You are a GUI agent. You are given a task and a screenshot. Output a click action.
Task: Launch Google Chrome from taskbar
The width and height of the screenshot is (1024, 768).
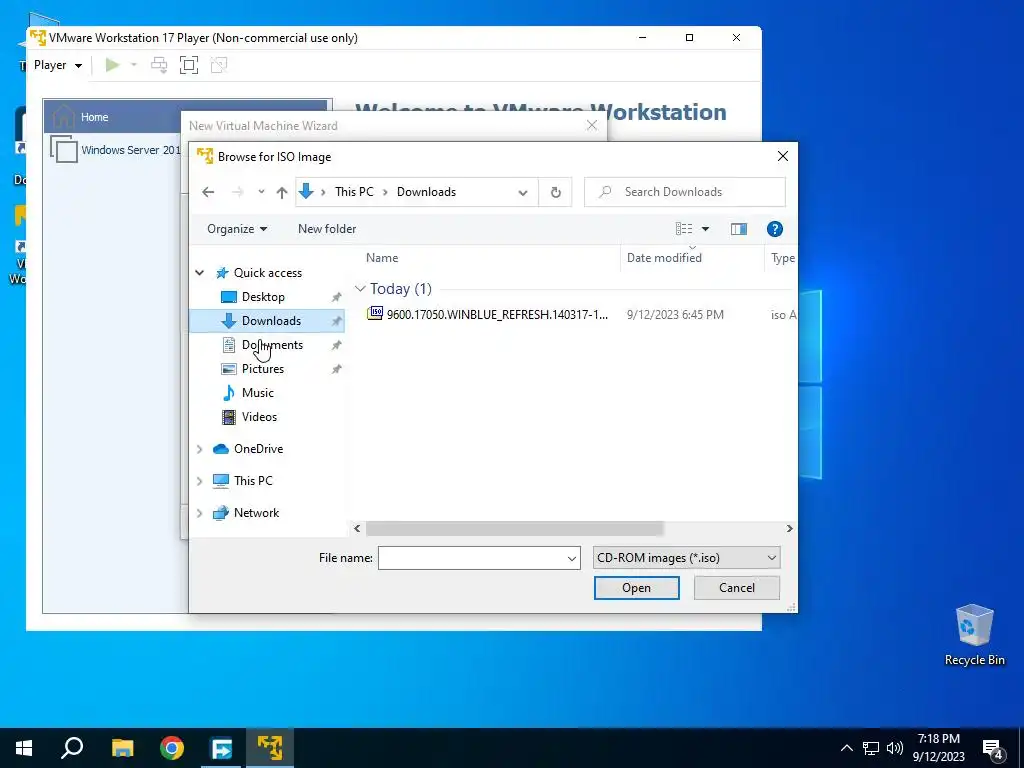[172, 748]
